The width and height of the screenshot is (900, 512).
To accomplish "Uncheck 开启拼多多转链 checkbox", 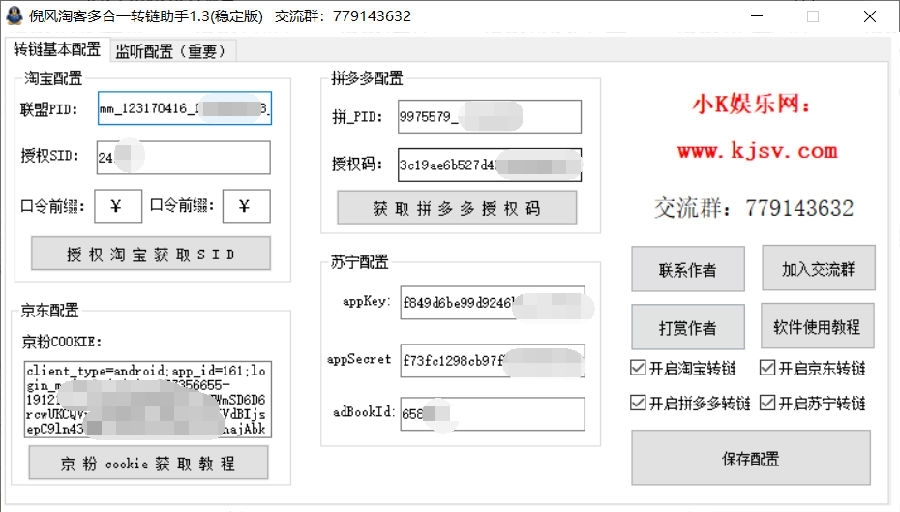I will (x=637, y=402).
